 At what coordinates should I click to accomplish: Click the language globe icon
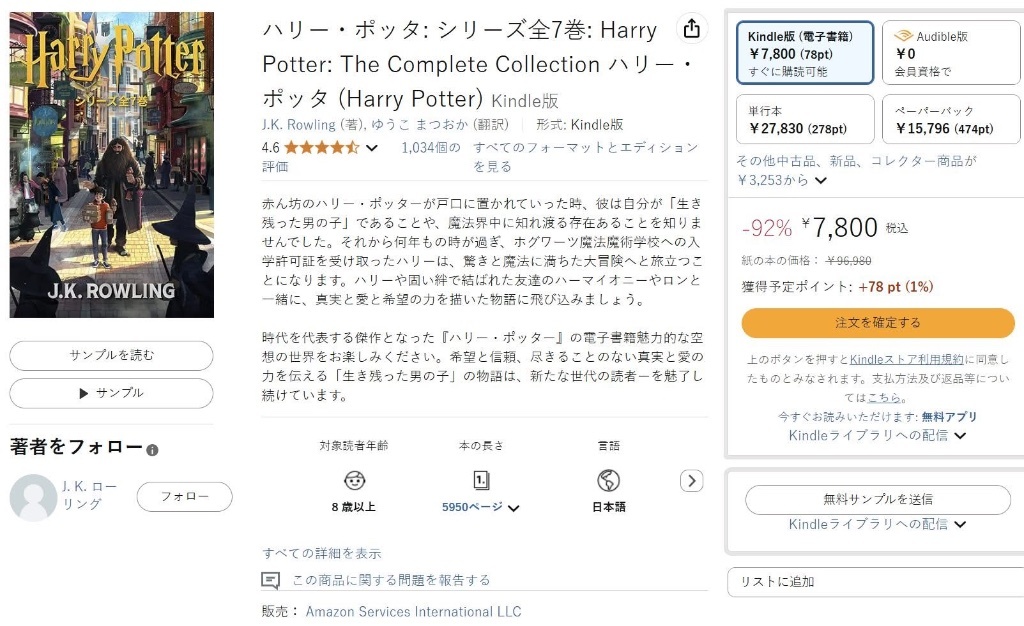608,480
